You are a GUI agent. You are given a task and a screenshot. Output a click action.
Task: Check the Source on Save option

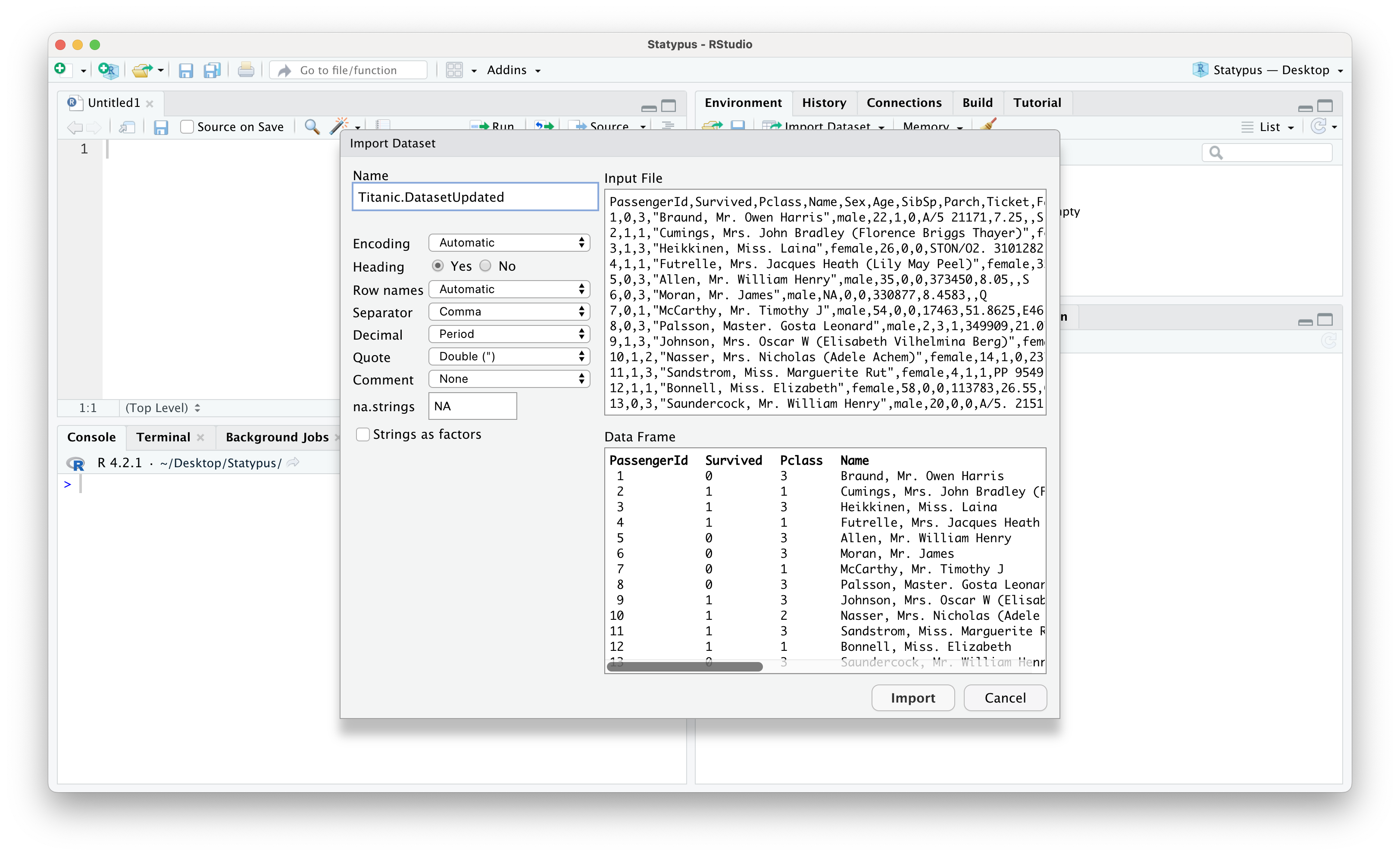pos(186,126)
